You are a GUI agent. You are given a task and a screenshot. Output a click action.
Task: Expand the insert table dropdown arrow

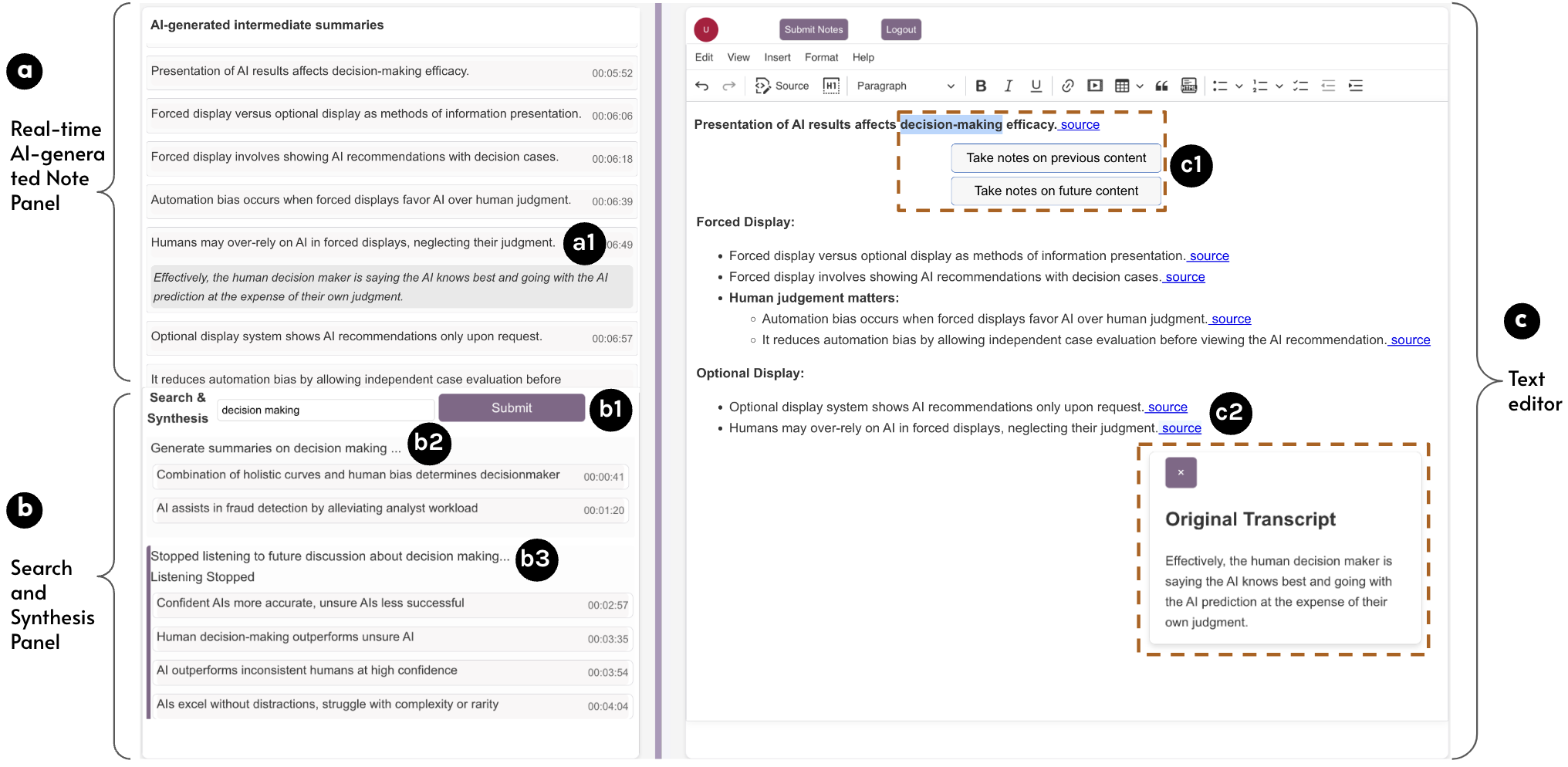point(1140,86)
